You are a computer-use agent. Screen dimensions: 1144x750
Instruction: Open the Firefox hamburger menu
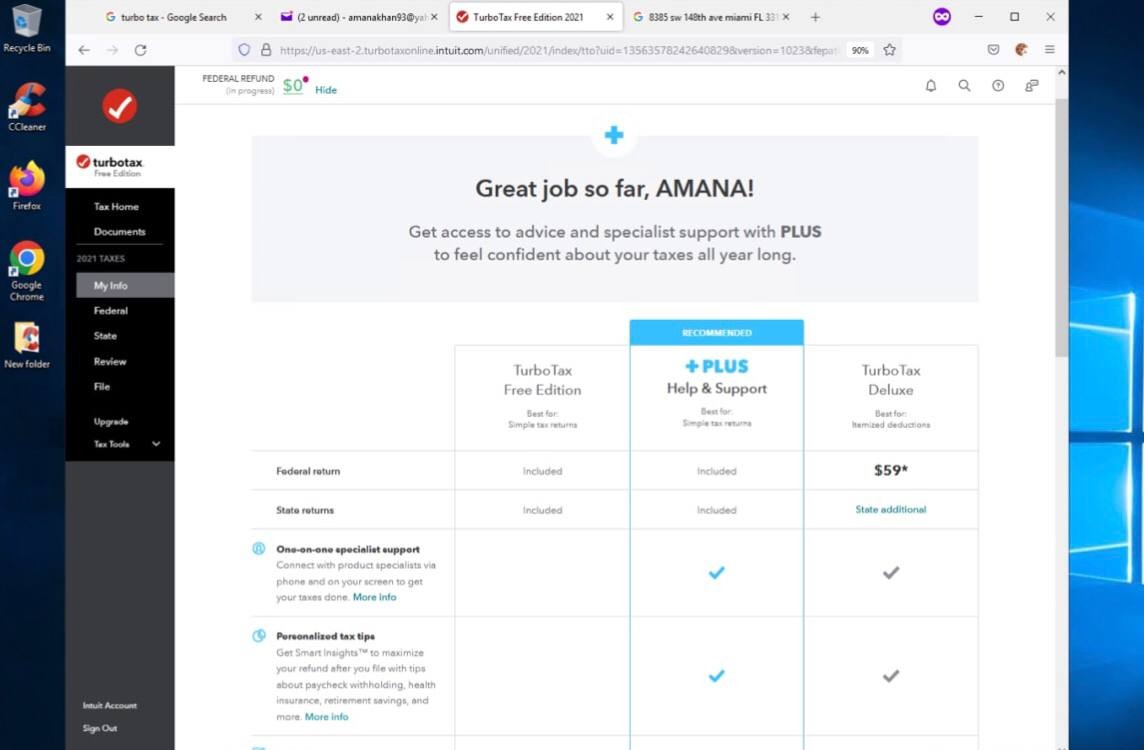1050,50
